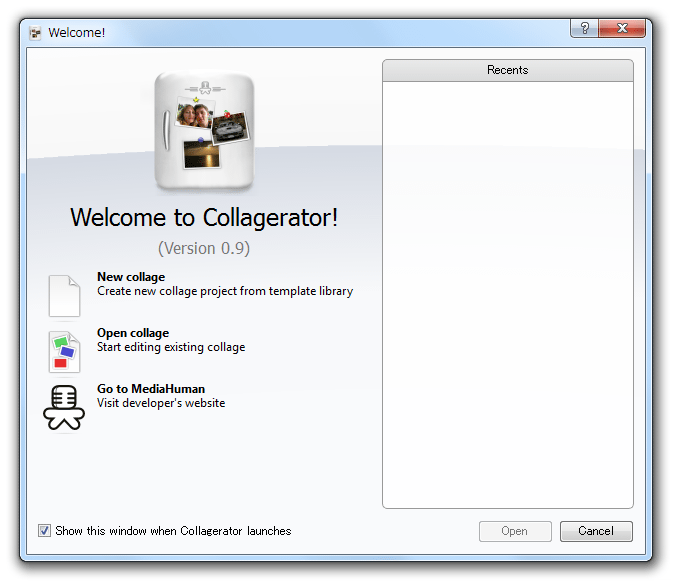Click the Recents list header
The height and width of the screenshot is (585, 676).
[508, 70]
